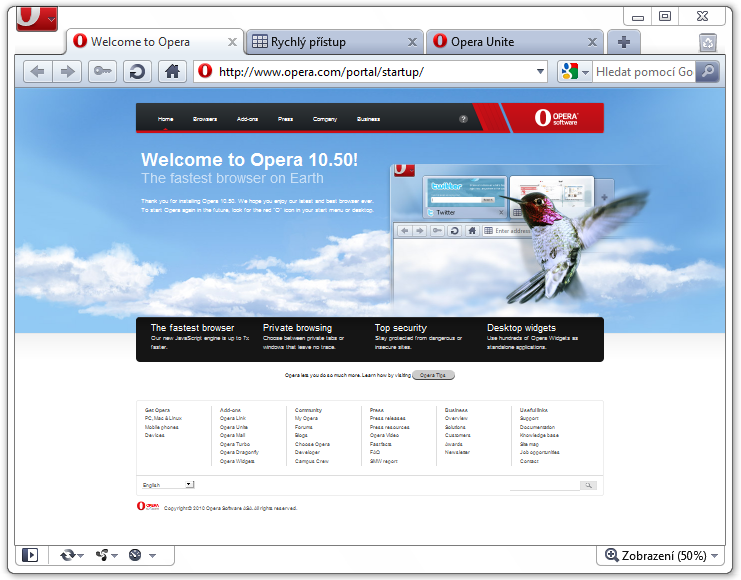Screen dimensions: 741x580
Task: Click the footer search magnifier button
Action: point(588,485)
